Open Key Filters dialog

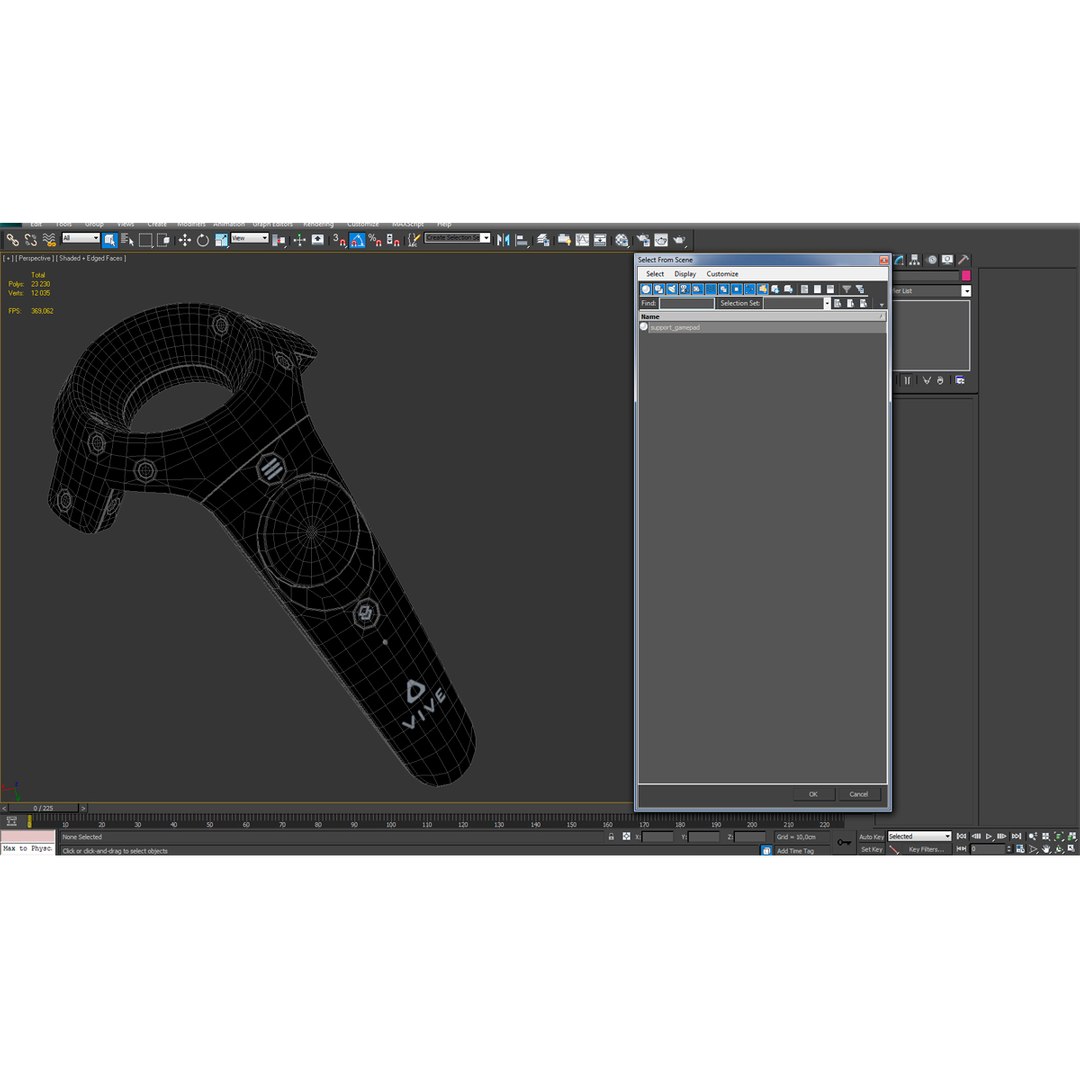[x=926, y=849]
